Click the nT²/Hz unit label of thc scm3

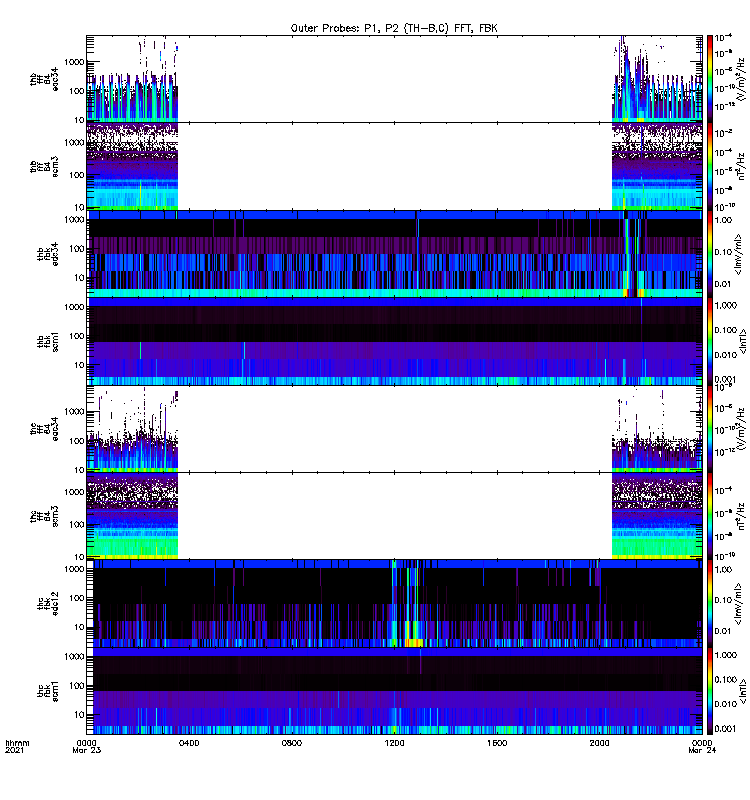[742, 516]
